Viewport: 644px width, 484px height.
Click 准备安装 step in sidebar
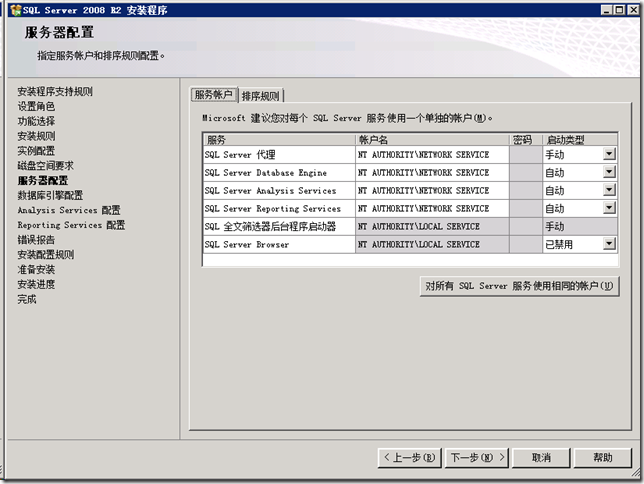click(36, 270)
